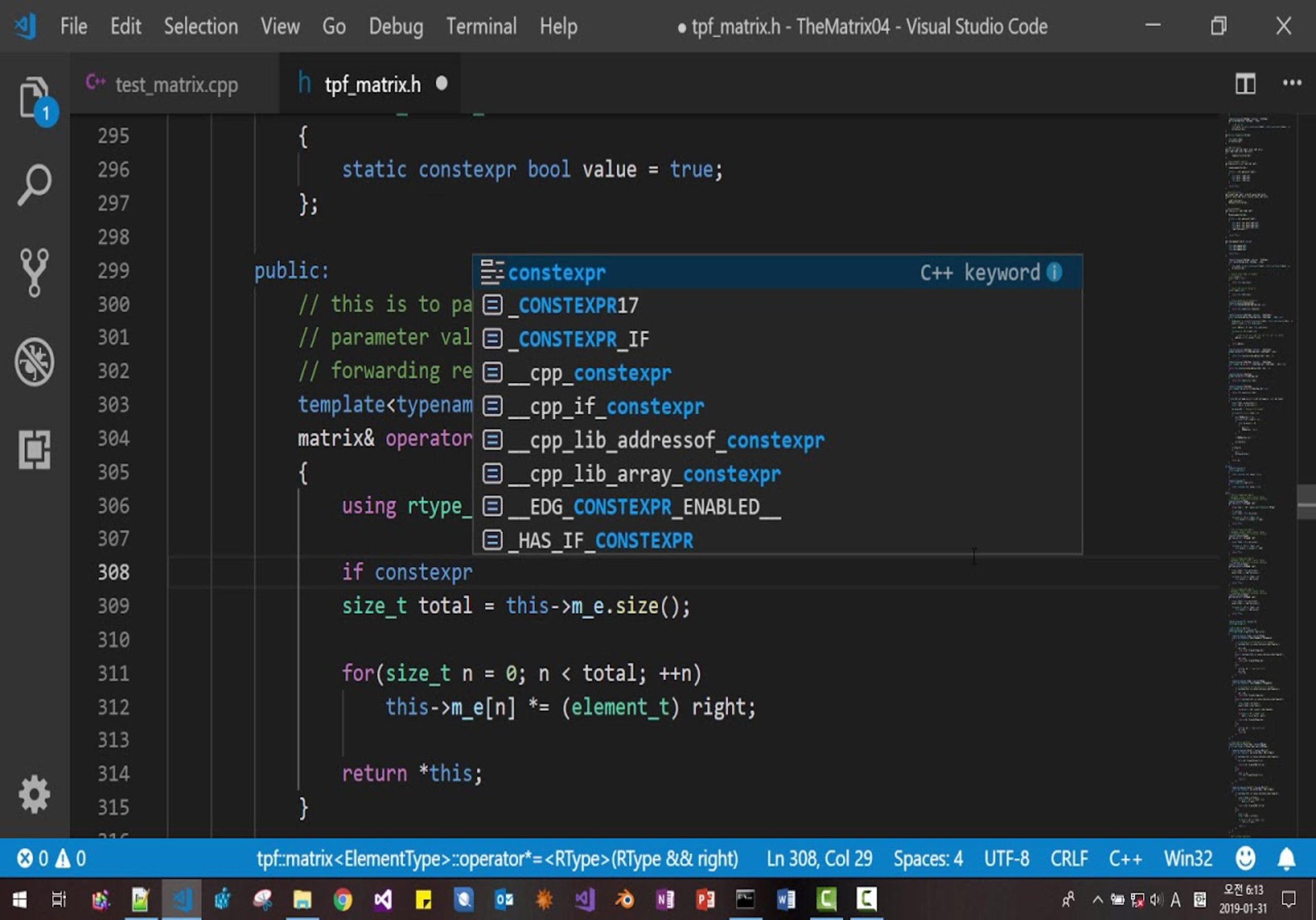Select the _CONSTEXPR_IF suggestion
The width and height of the screenshot is (1316, 920).
click(x=777, y=339)
